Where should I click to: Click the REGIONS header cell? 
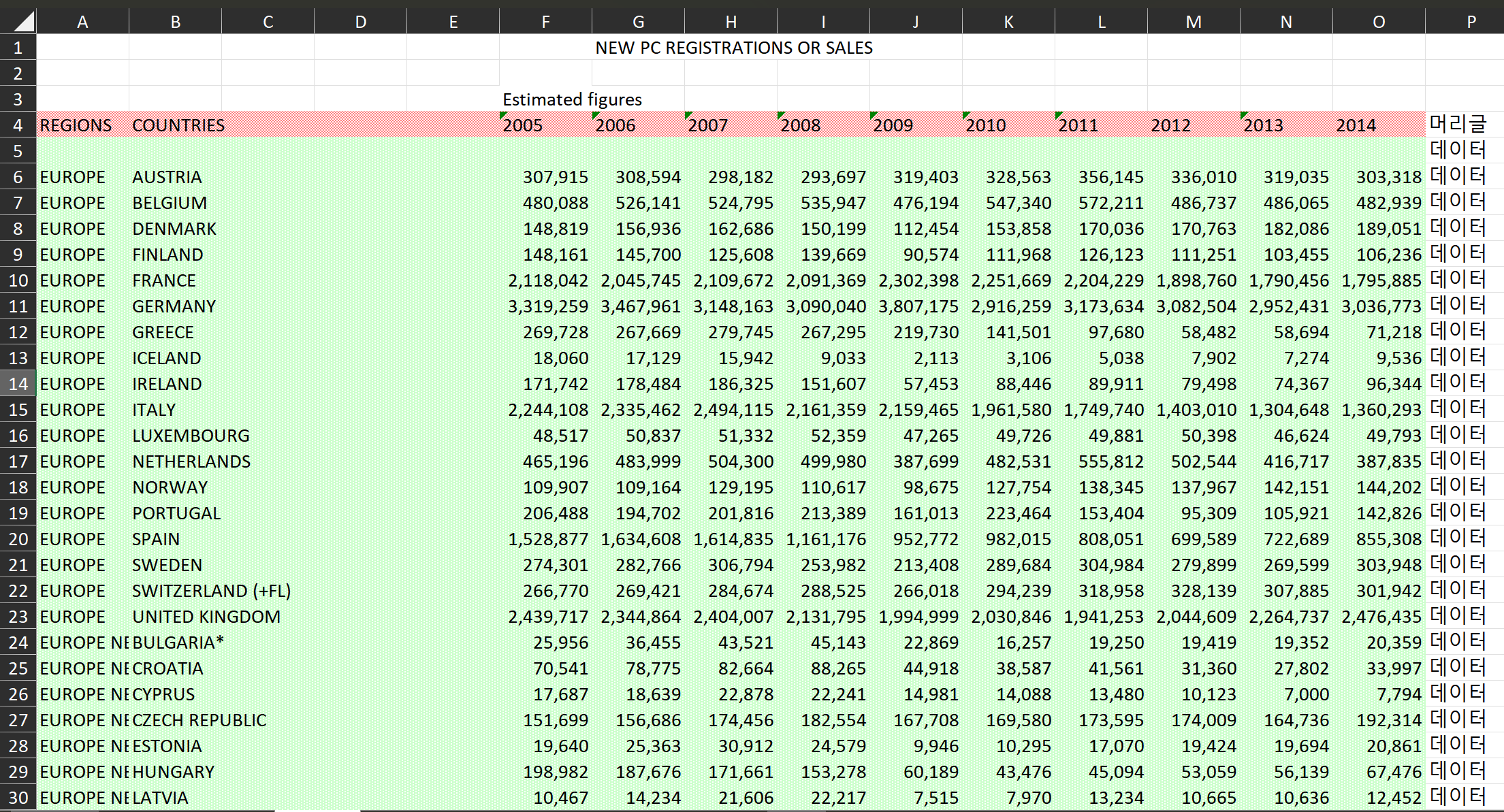point(76,125)
